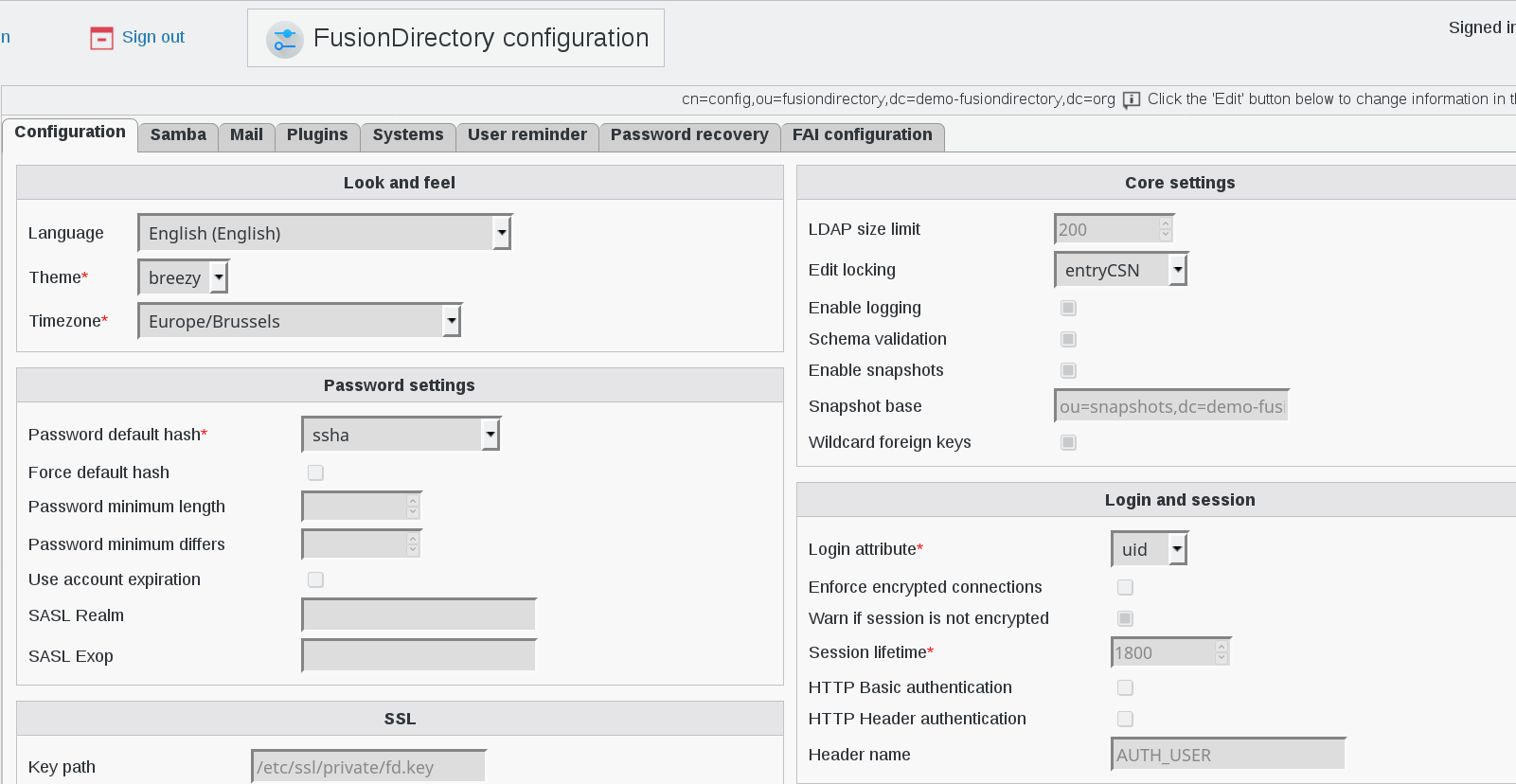
Task: Click the cn=config DN text
Action: pyautogui.click(x=899, y=99)
